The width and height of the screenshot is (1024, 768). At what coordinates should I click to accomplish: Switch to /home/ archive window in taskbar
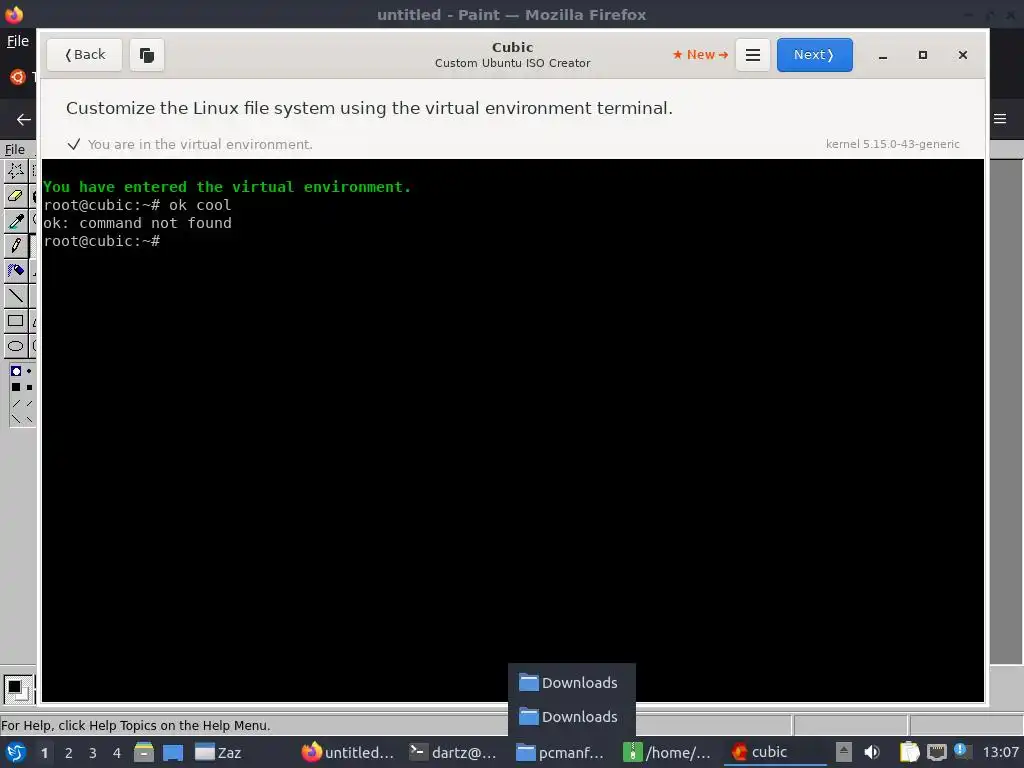click(x=667, y=752)
